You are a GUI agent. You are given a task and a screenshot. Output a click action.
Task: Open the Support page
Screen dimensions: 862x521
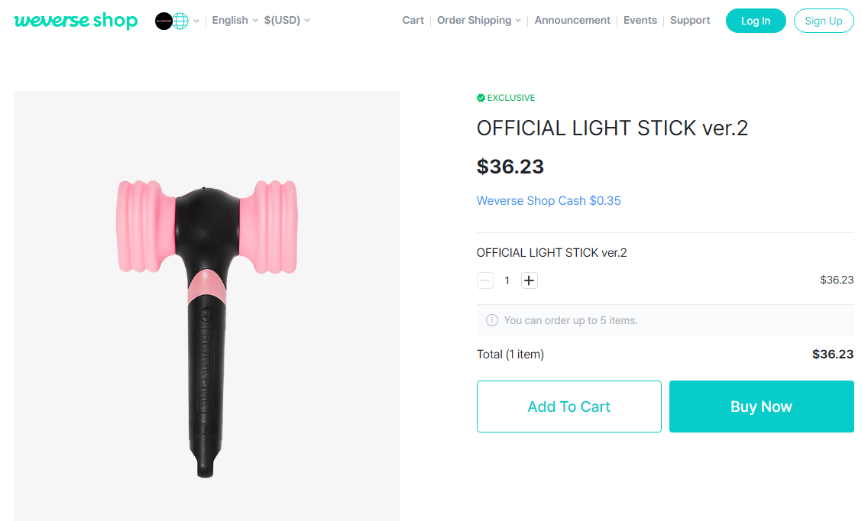point(690,20)
